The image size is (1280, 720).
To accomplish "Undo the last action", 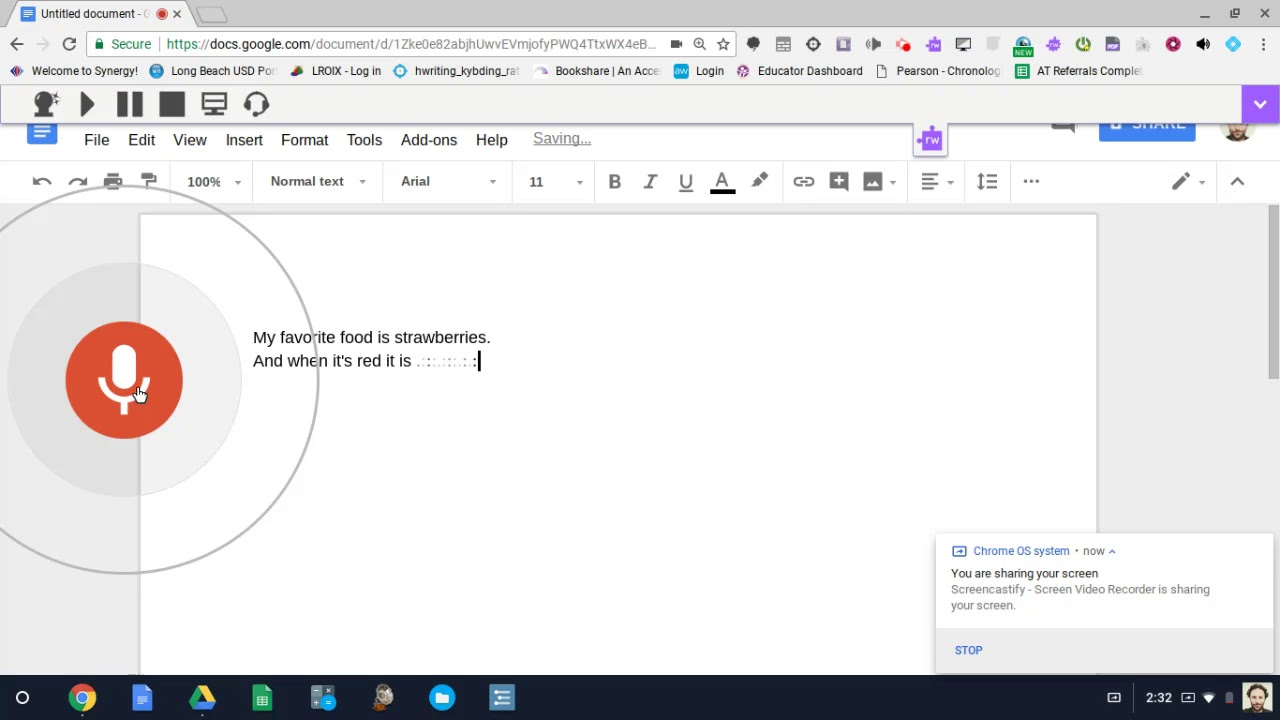I will (x=42, y=181).
